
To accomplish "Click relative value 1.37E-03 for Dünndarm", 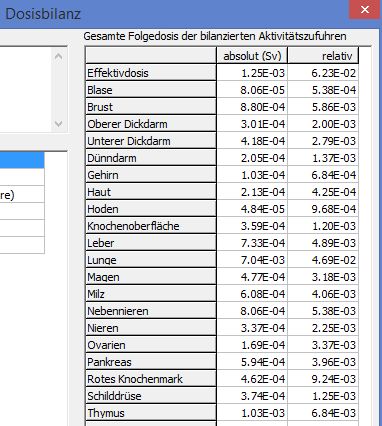I will tap(323, 158).
